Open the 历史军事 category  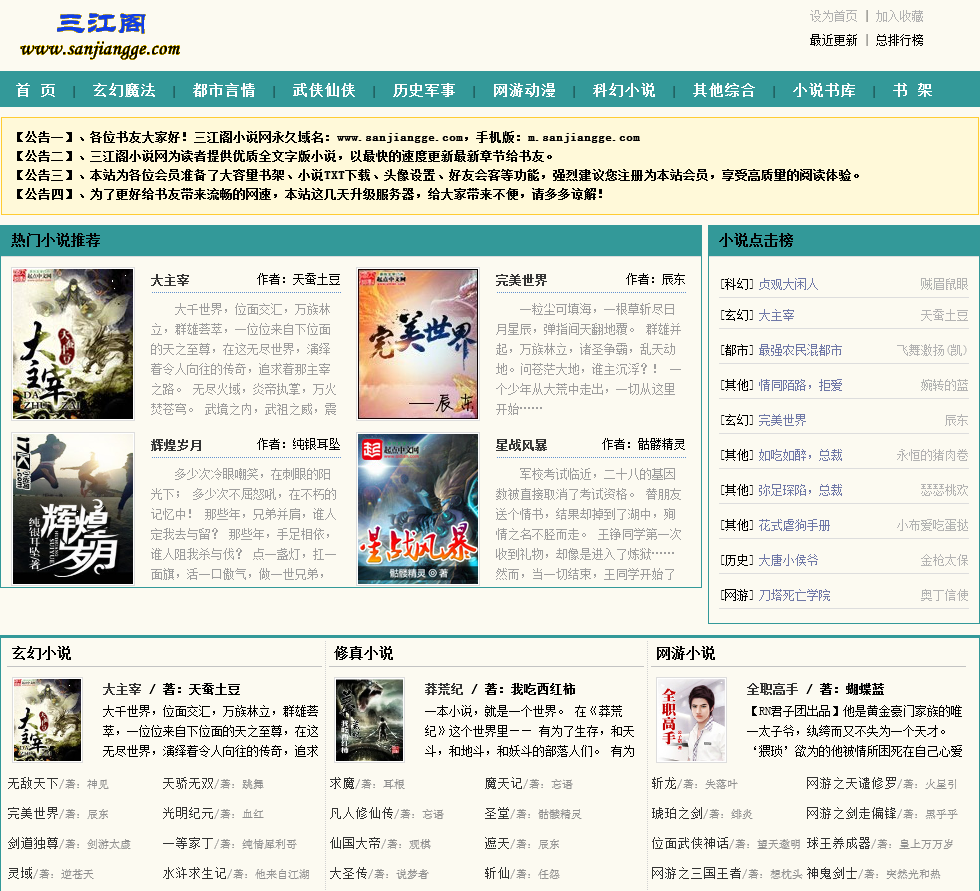[424, 90]
